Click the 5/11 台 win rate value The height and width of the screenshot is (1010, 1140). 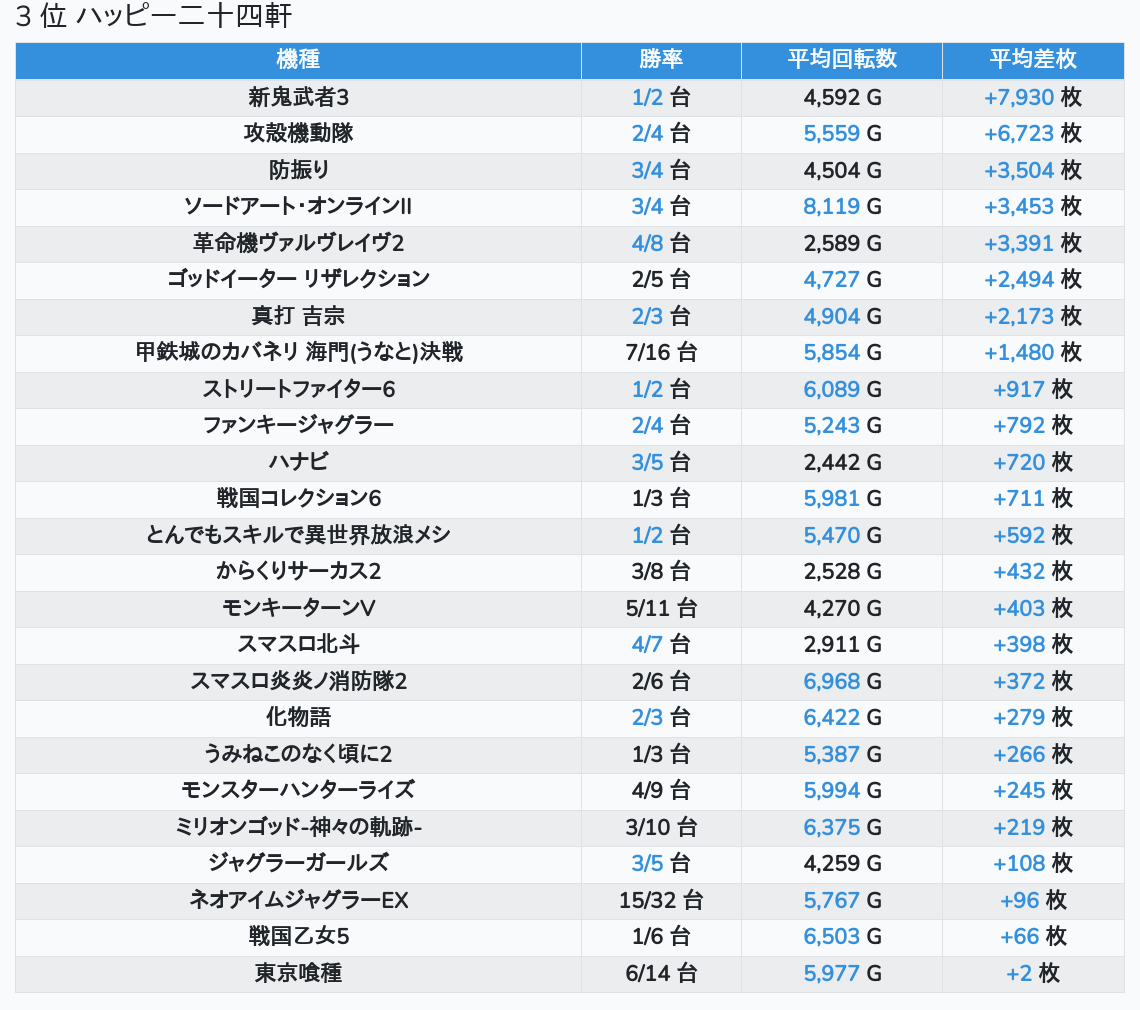tap(661, 608)
